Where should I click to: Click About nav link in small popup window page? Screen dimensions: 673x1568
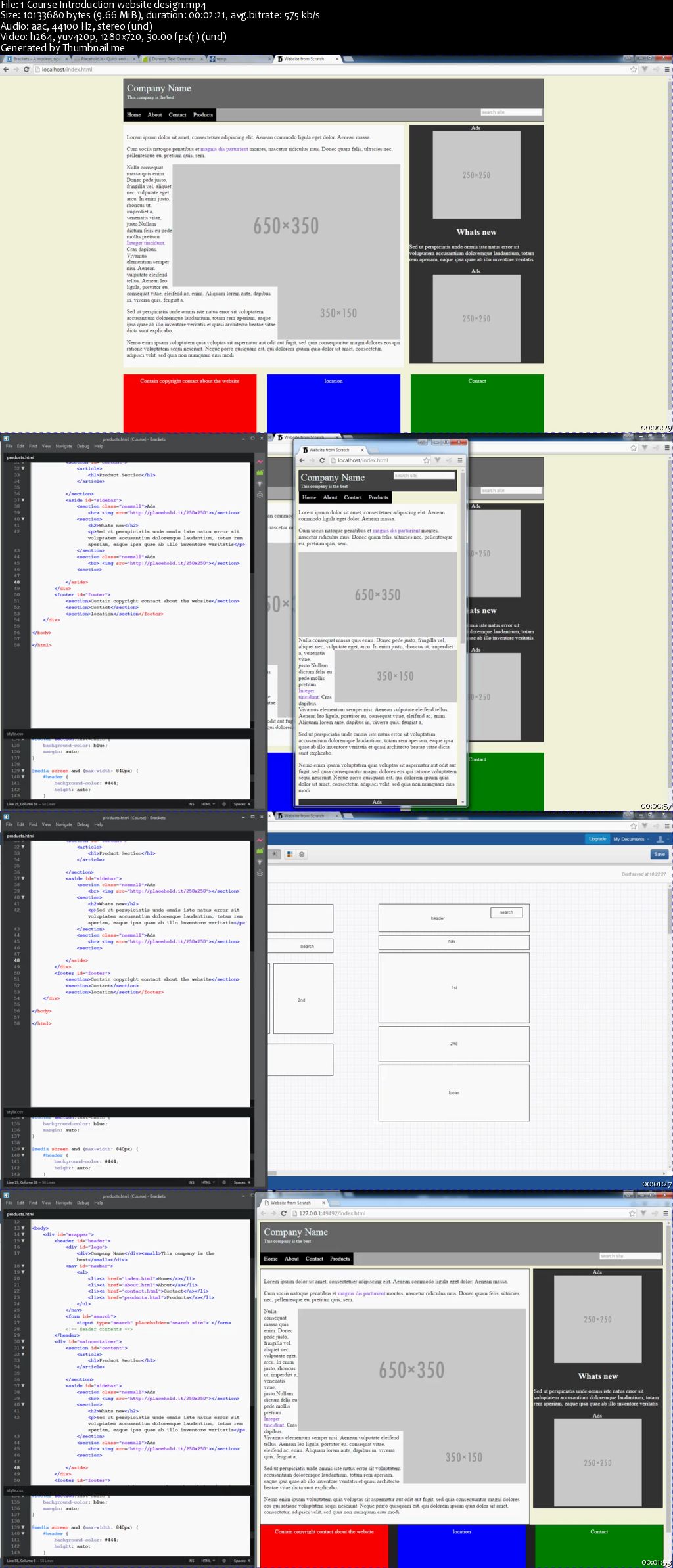(x=330, y=497)
